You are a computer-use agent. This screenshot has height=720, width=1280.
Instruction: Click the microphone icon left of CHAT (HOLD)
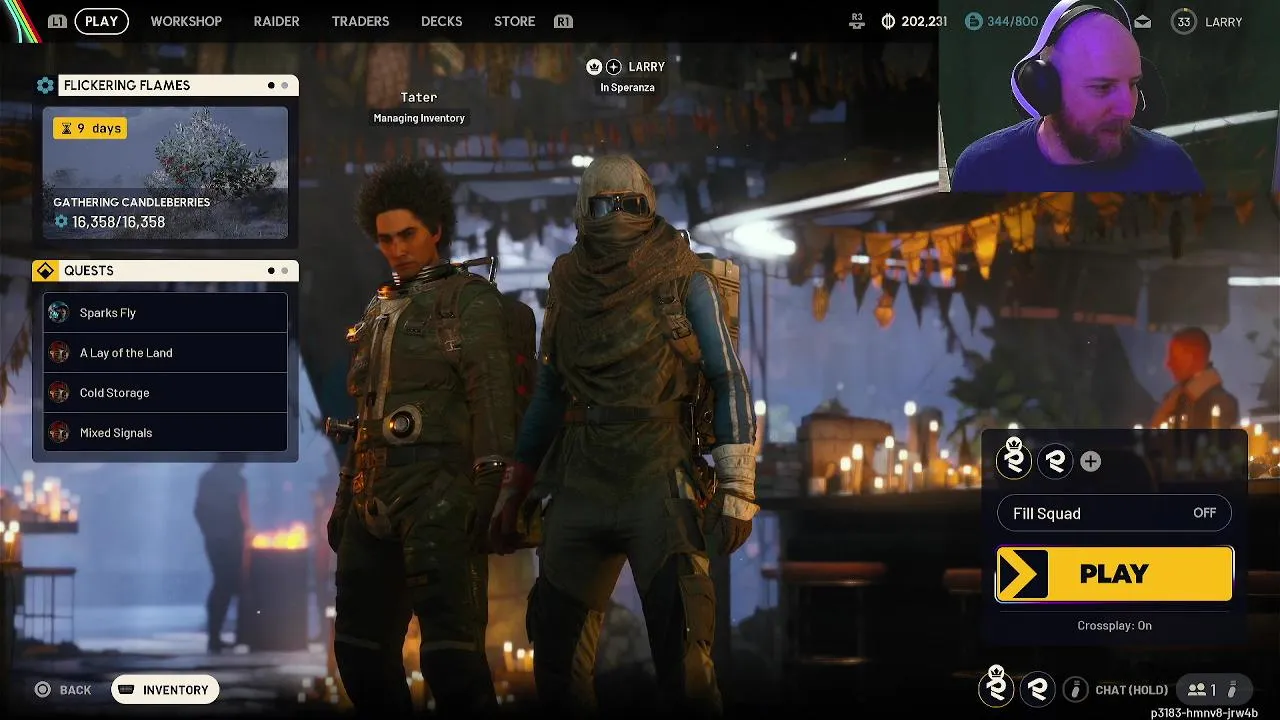click(x=1075, y=689)
